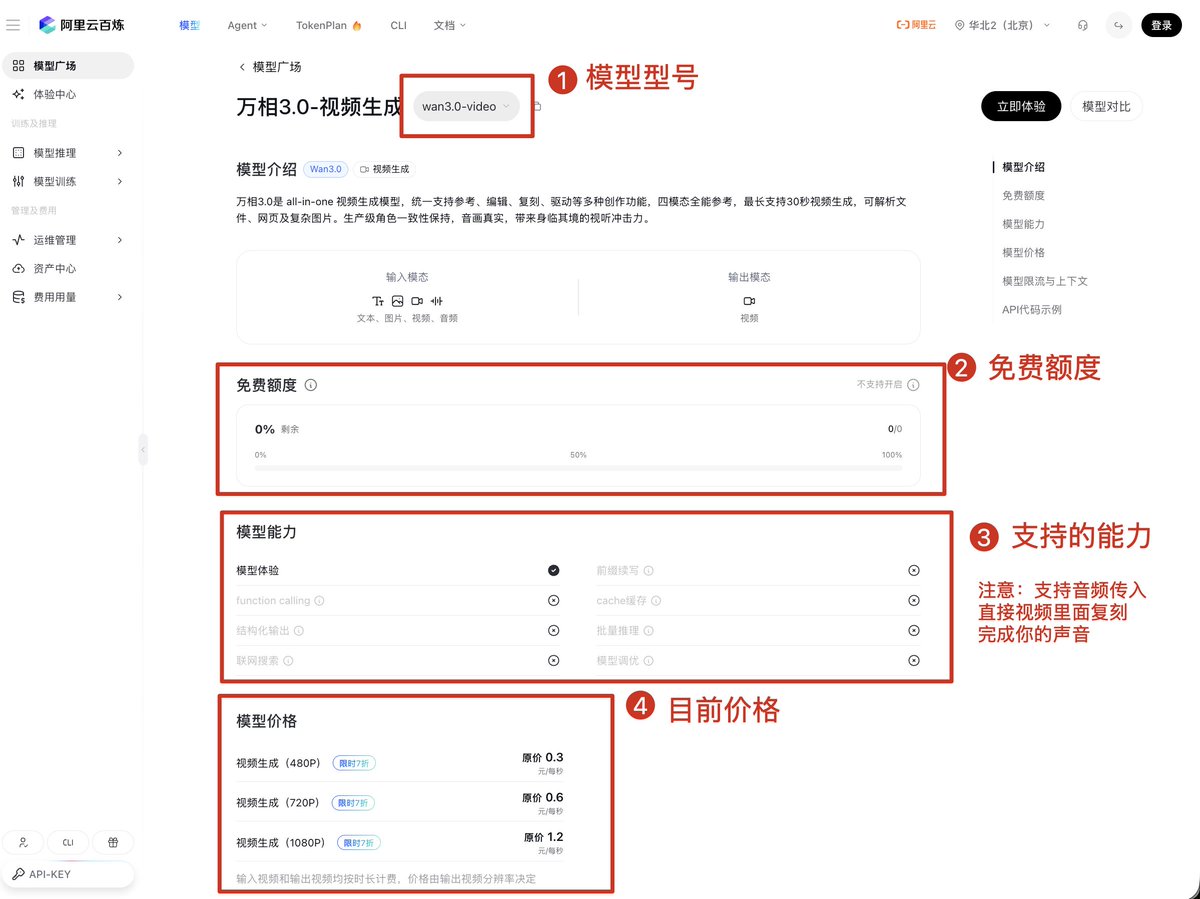Image resolution: width=1200 pixels, height=899 pixels.
Task: Expand the 模型训练 sidebar section
Action: point(120,181)
